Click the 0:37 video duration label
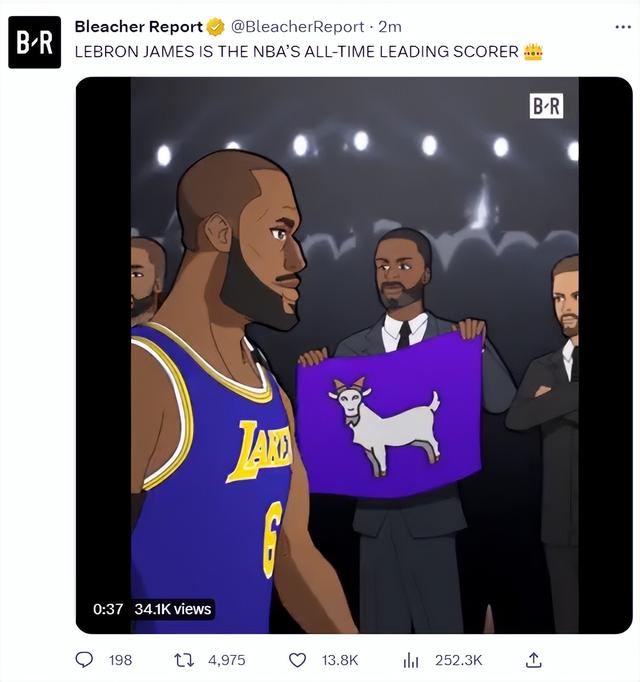This screenshot has width=640, height=682. click(x=107, y=609)
